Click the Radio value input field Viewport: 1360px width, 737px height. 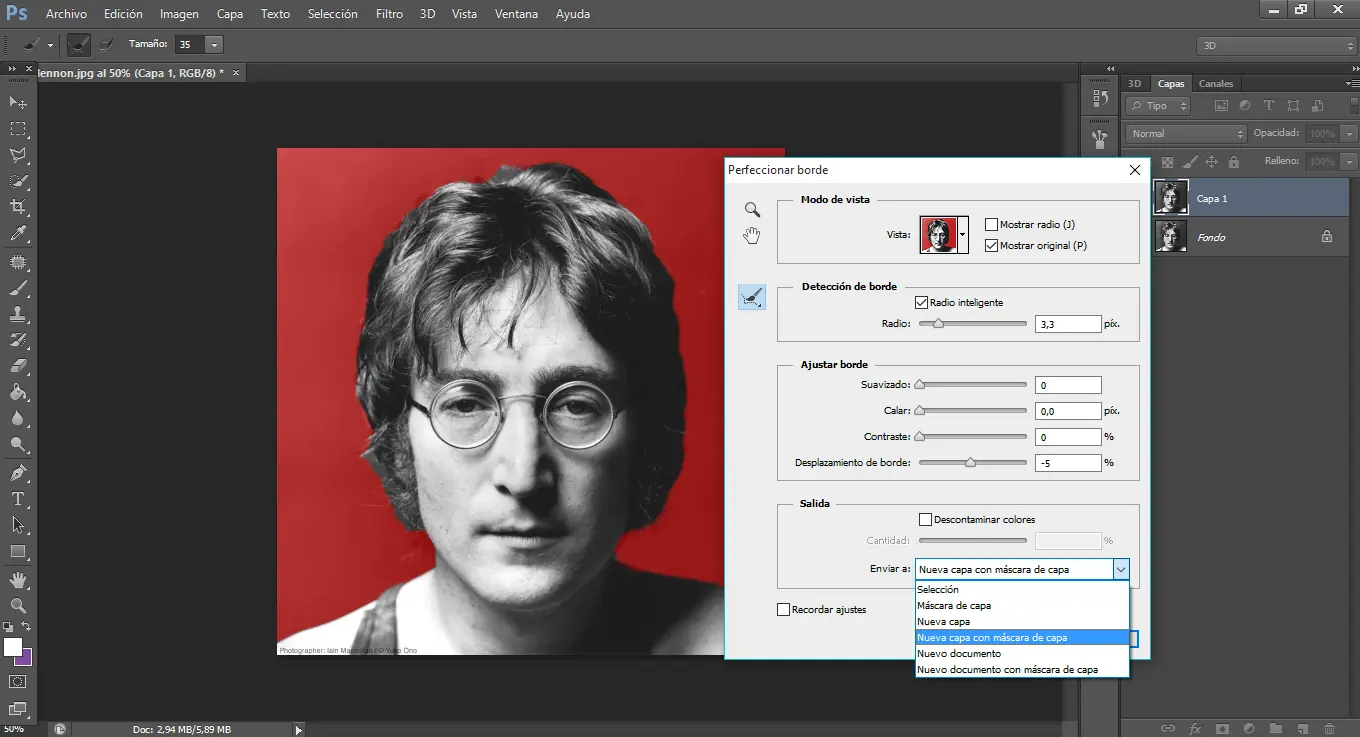(1068, 324)
